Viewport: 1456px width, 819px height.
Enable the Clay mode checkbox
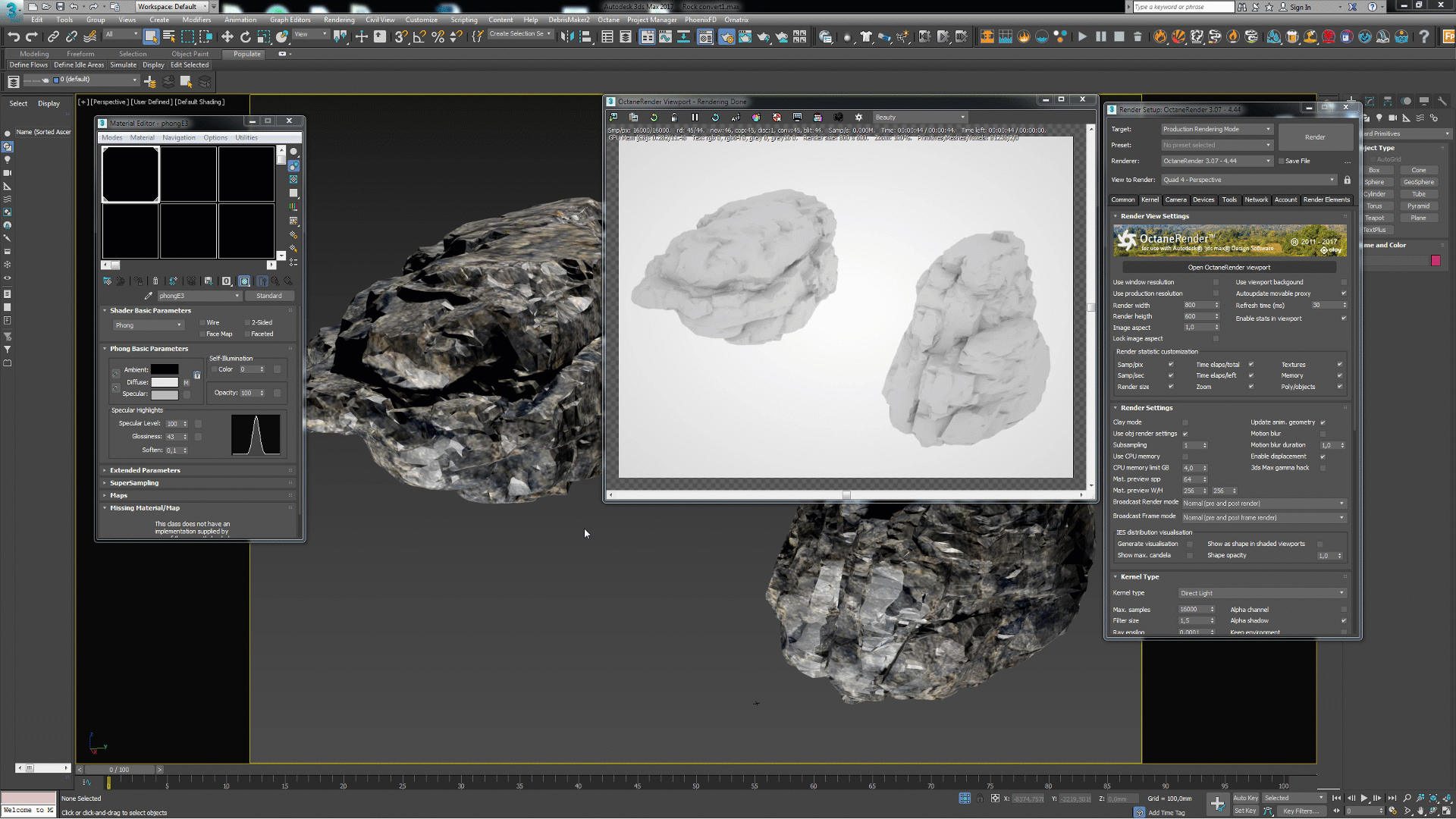click(1185, 422)
